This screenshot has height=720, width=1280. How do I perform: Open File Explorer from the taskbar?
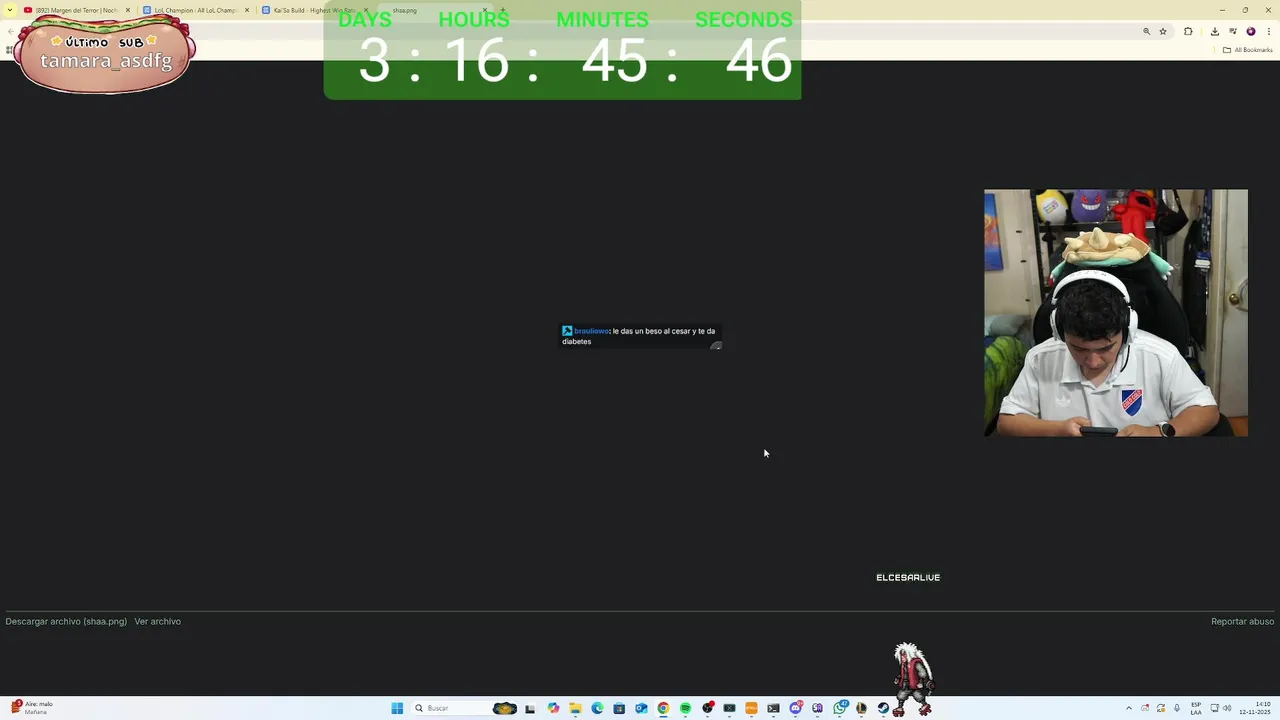pyautogui.click(x=575, y=708)
